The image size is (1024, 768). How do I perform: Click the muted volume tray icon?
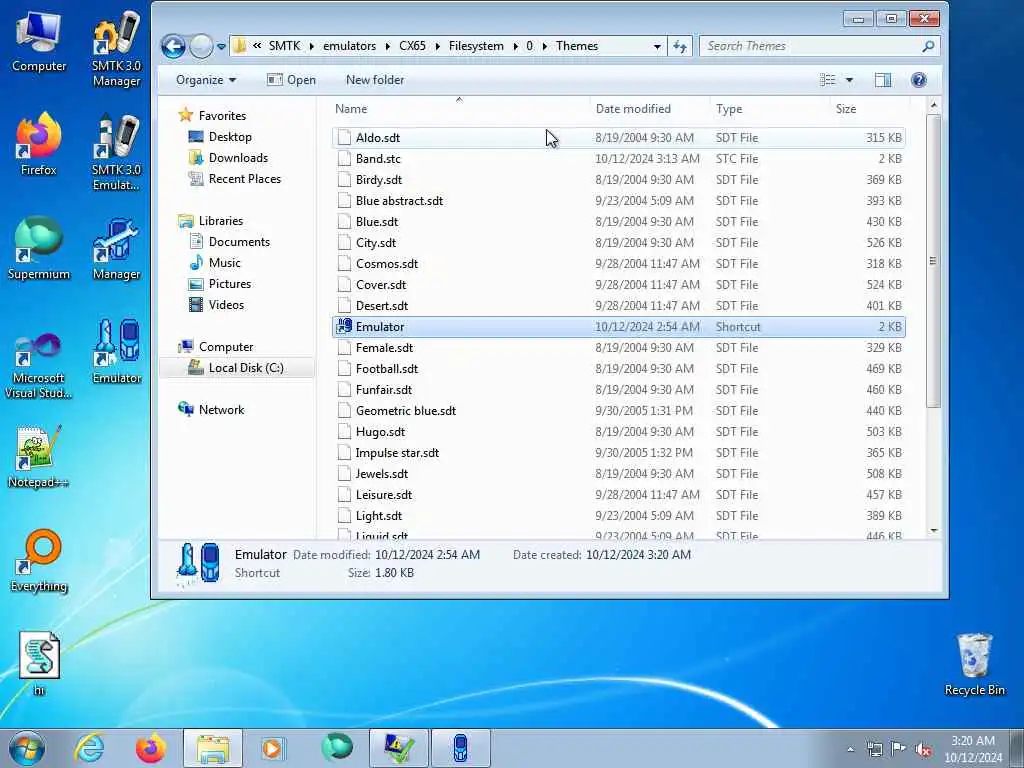click(923, 749)
